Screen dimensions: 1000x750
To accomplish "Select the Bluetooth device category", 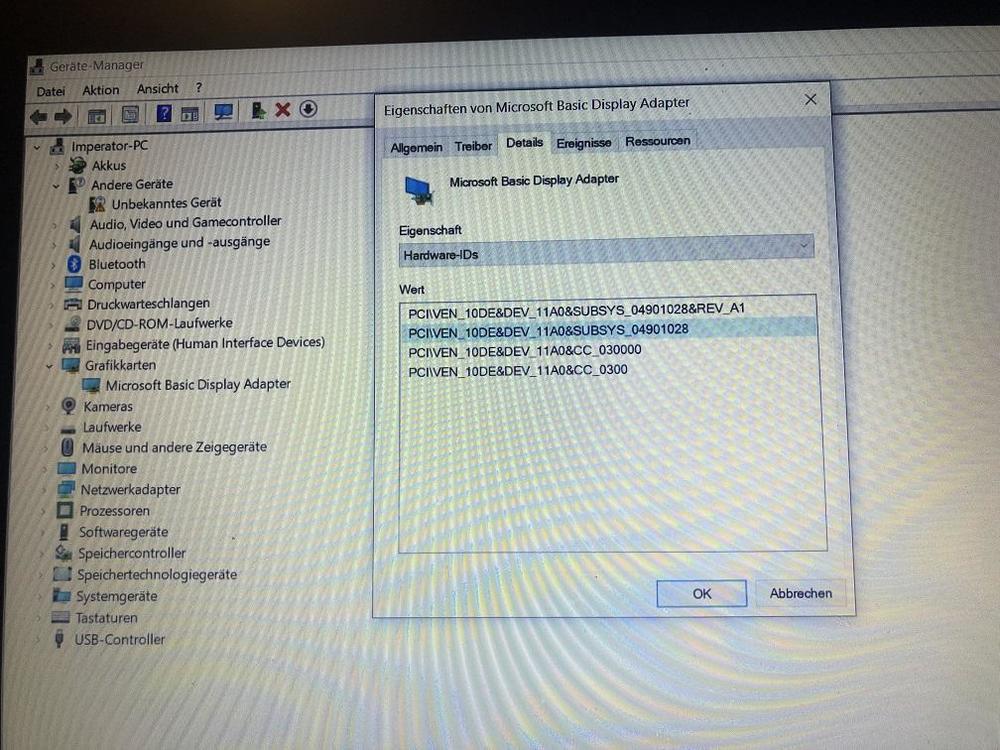I will (116, 264).
